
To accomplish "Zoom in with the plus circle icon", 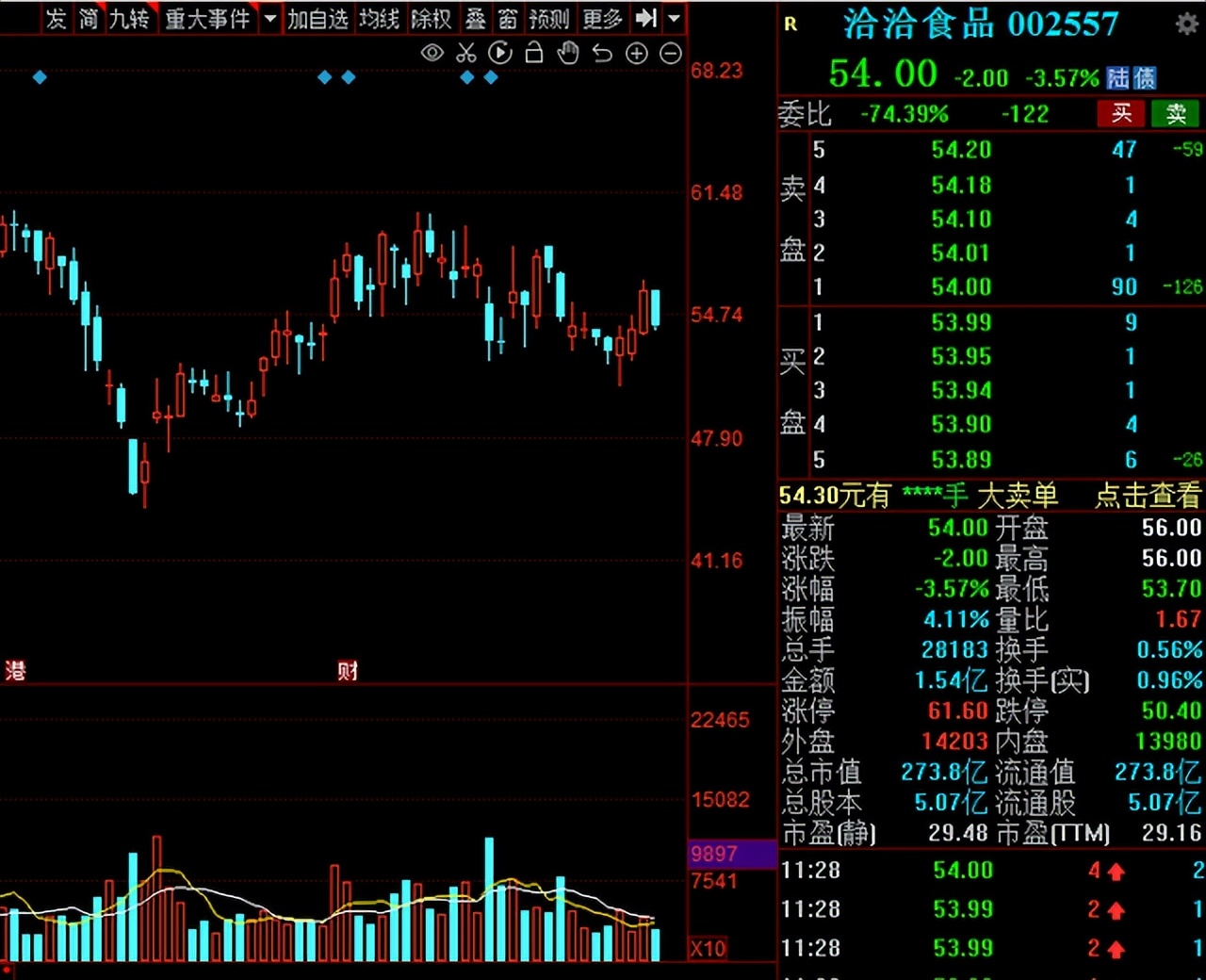I will click(637, 54).
